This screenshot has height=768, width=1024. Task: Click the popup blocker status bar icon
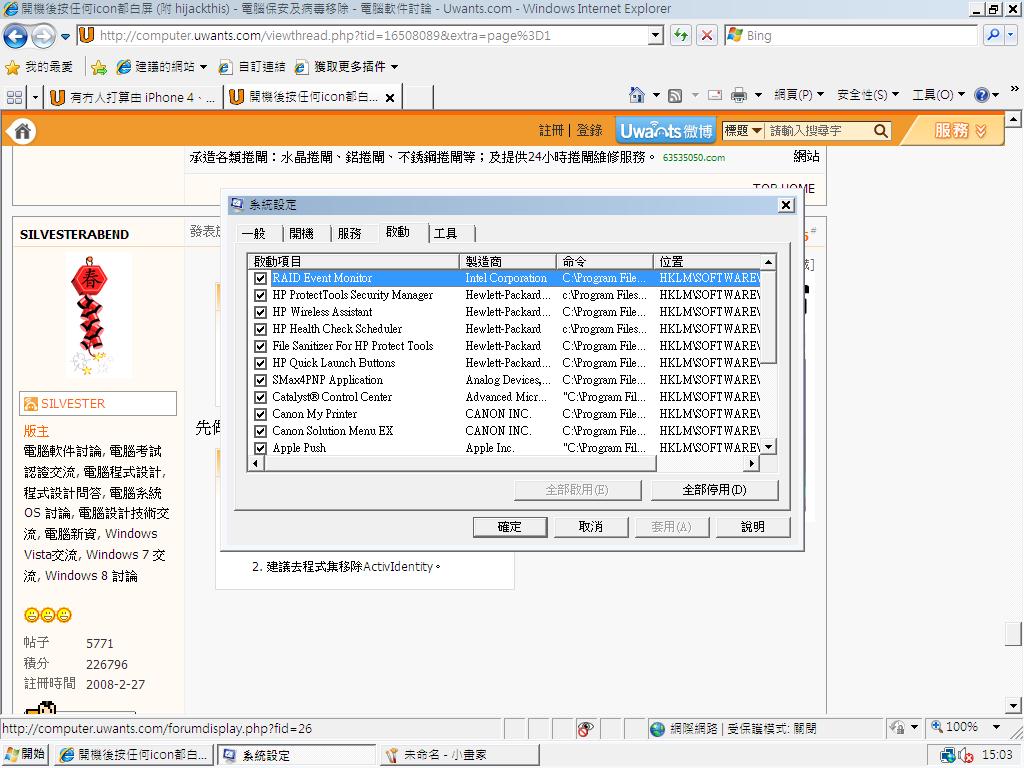586,729
